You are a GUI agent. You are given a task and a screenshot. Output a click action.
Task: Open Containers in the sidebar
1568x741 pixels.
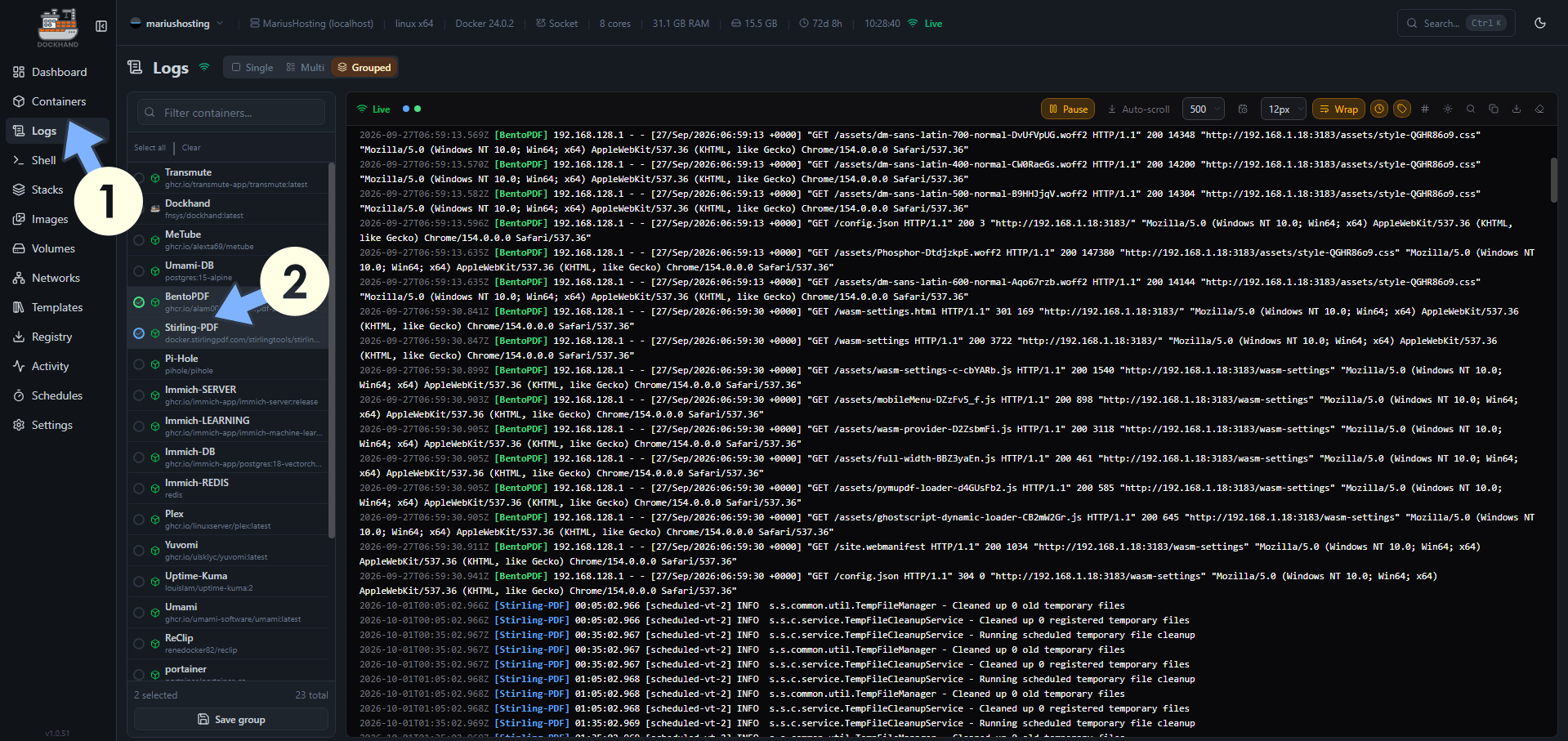(58, 101)
